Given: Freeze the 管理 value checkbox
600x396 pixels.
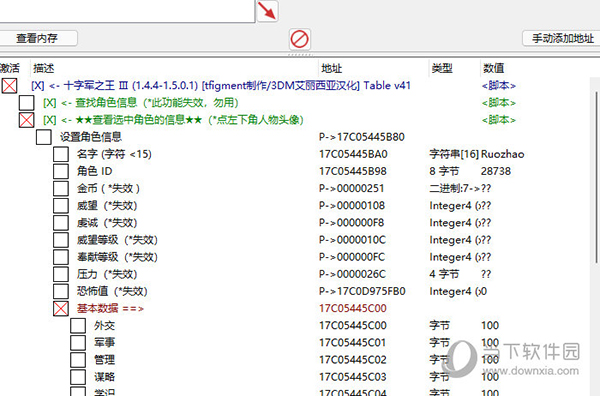Looking at the screenshot, I should (78, 360).
